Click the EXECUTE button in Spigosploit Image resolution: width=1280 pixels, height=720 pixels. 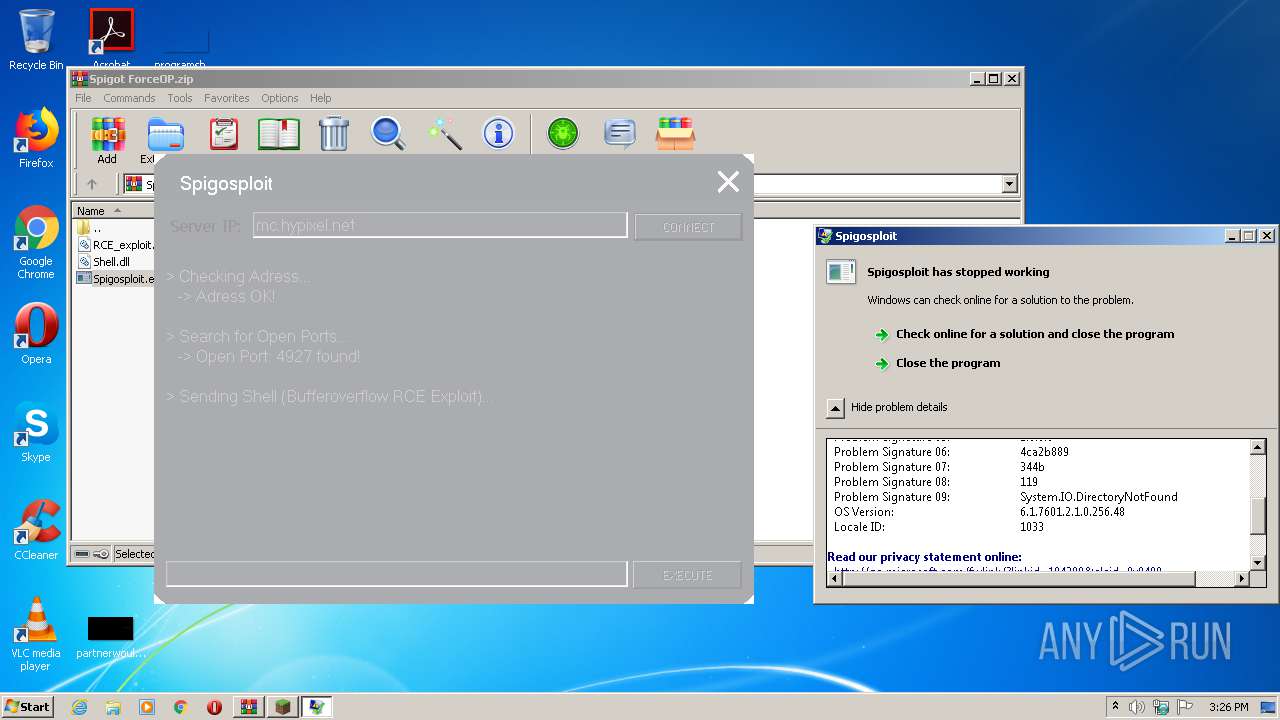point(688,575)
